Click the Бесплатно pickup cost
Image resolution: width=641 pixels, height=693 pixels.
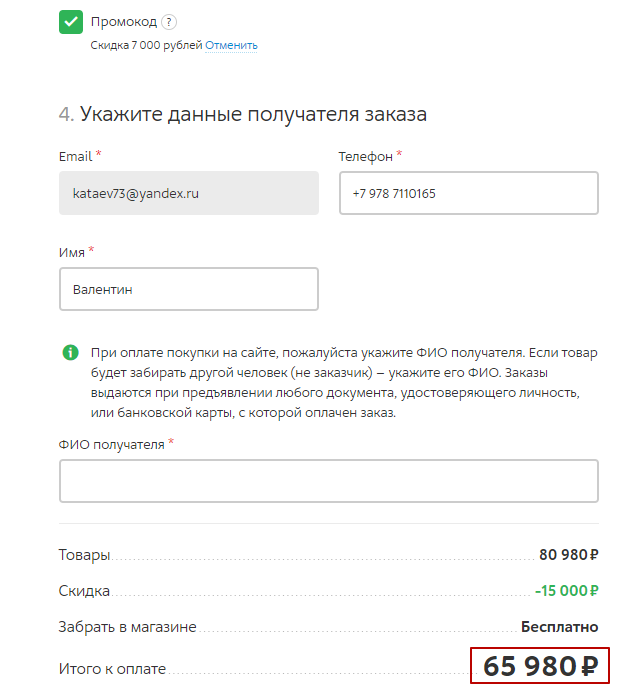560,627
